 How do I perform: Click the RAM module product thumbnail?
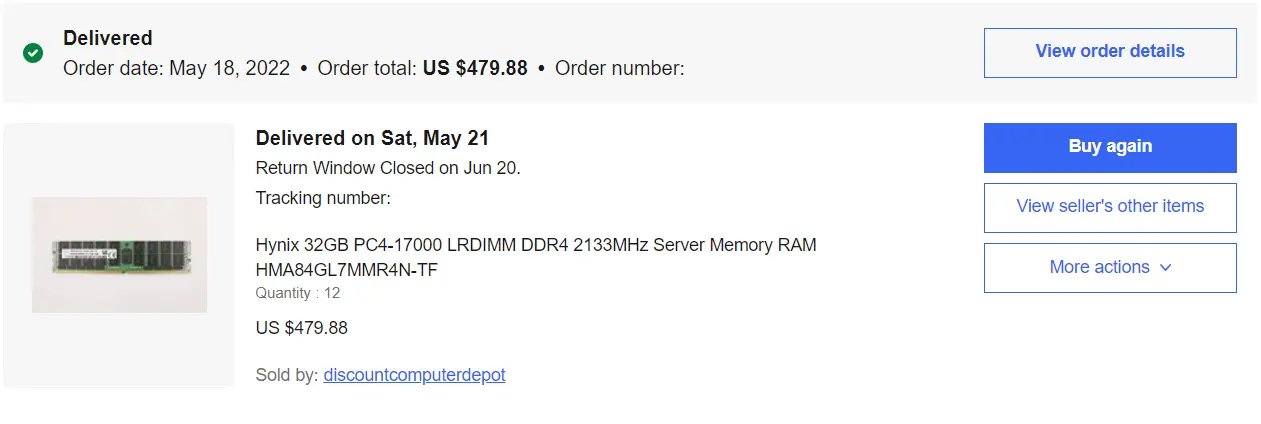[x=119, y=255]
